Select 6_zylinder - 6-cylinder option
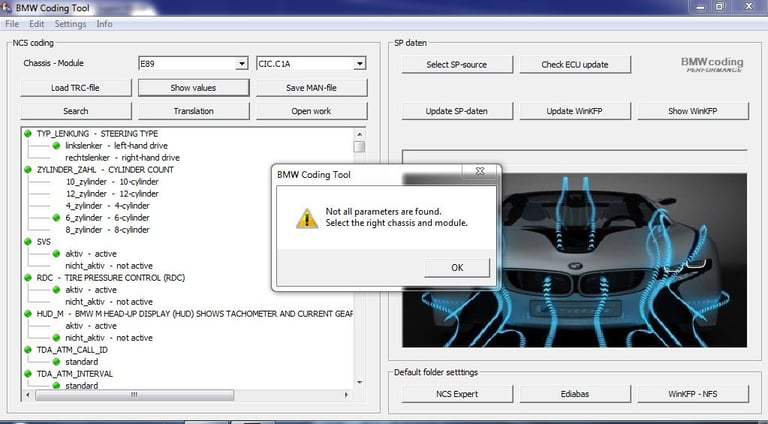 coord(107,217)
